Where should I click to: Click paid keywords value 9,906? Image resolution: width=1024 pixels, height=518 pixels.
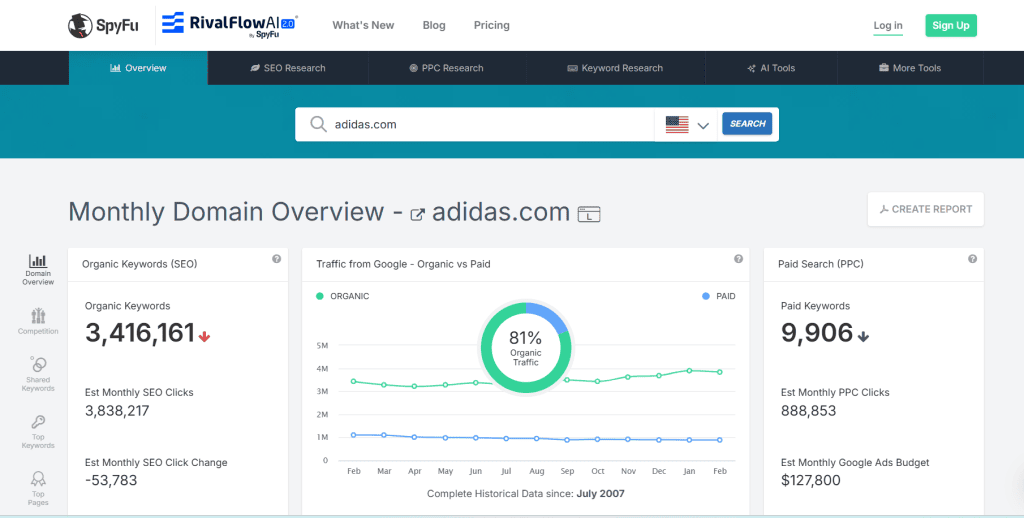817,333
